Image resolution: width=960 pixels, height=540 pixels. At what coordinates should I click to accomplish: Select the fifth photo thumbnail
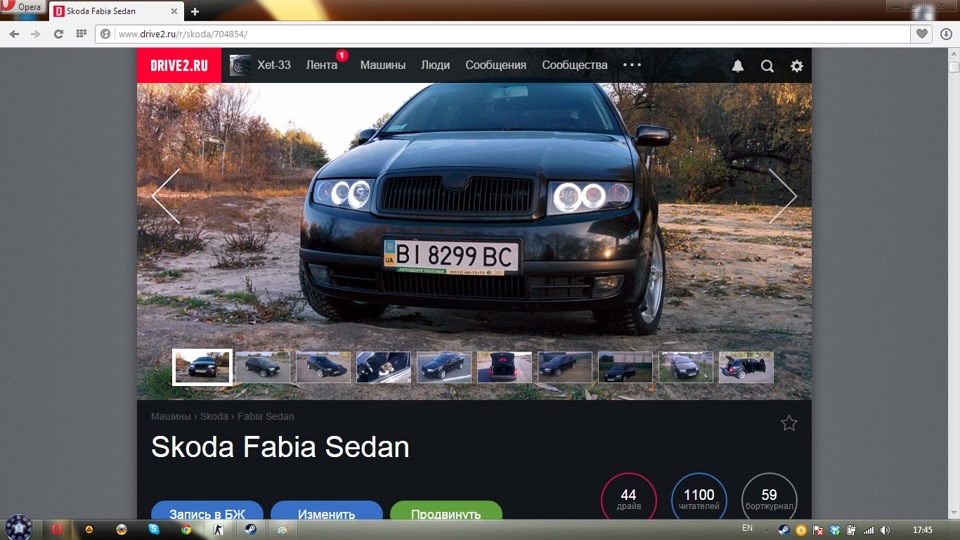pyautogui.click(x=444, y=367)
